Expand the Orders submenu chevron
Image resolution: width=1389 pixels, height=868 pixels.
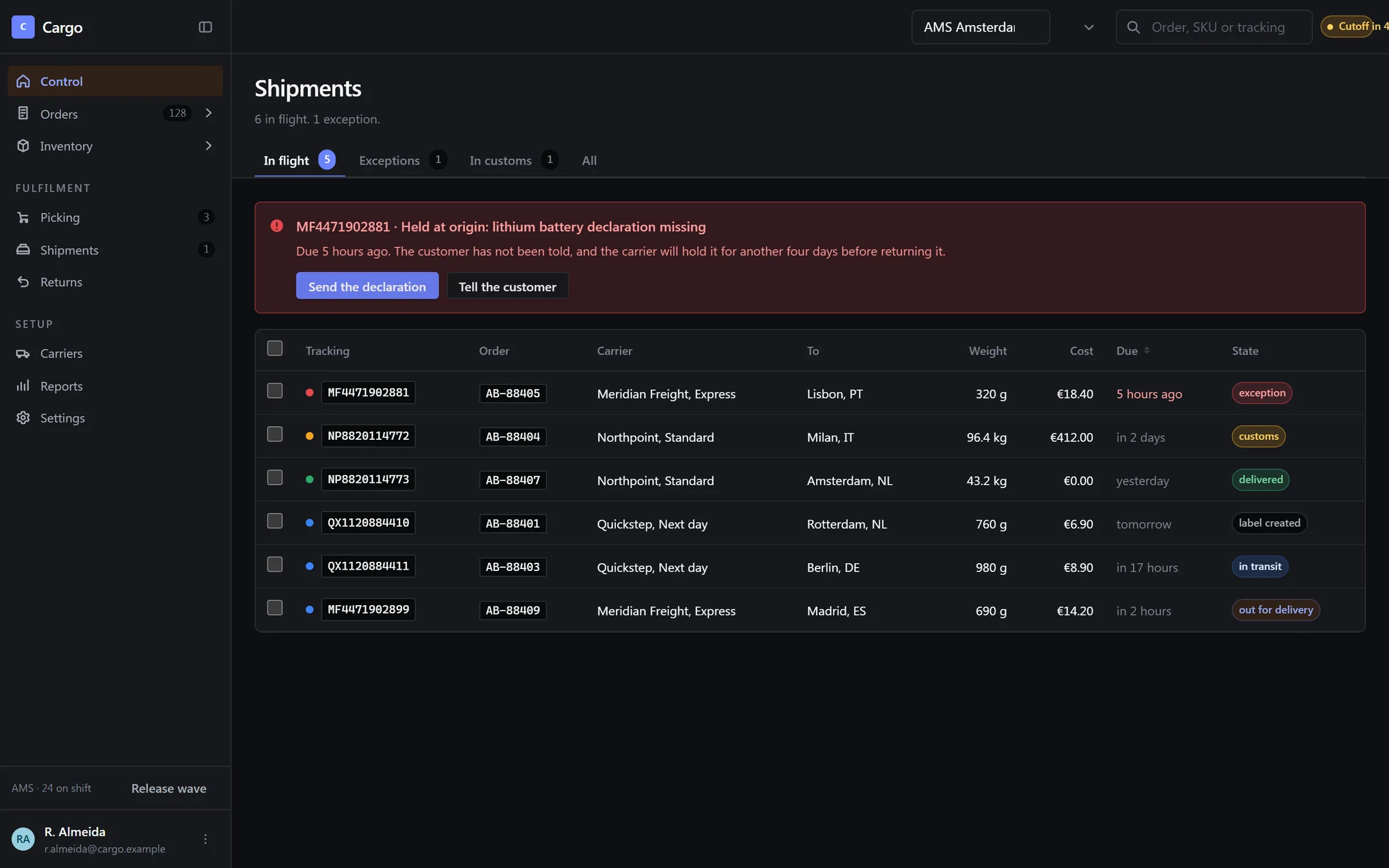(208, 113)
